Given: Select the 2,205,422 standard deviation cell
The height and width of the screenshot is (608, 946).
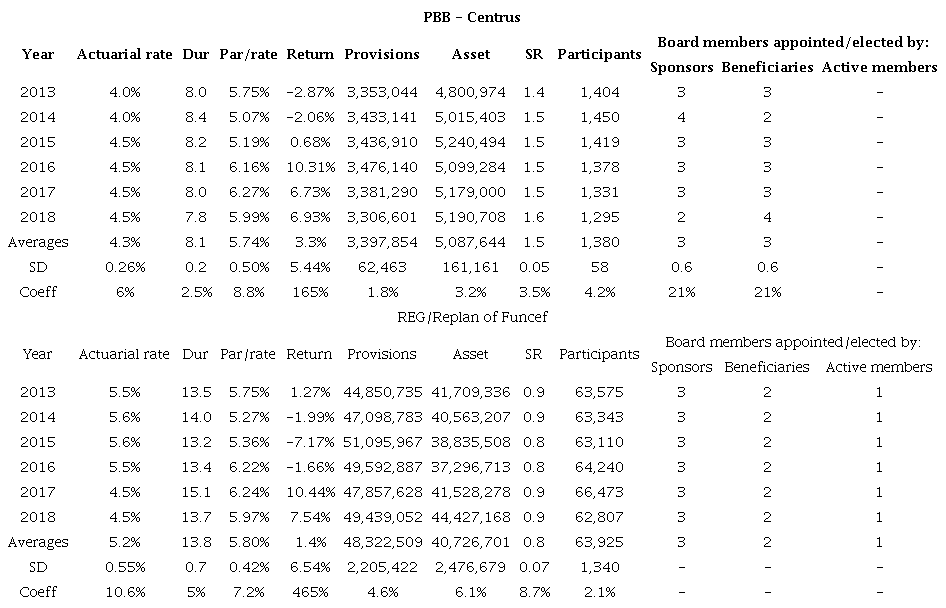Looking at the screenshot, I should click(381, 567).
